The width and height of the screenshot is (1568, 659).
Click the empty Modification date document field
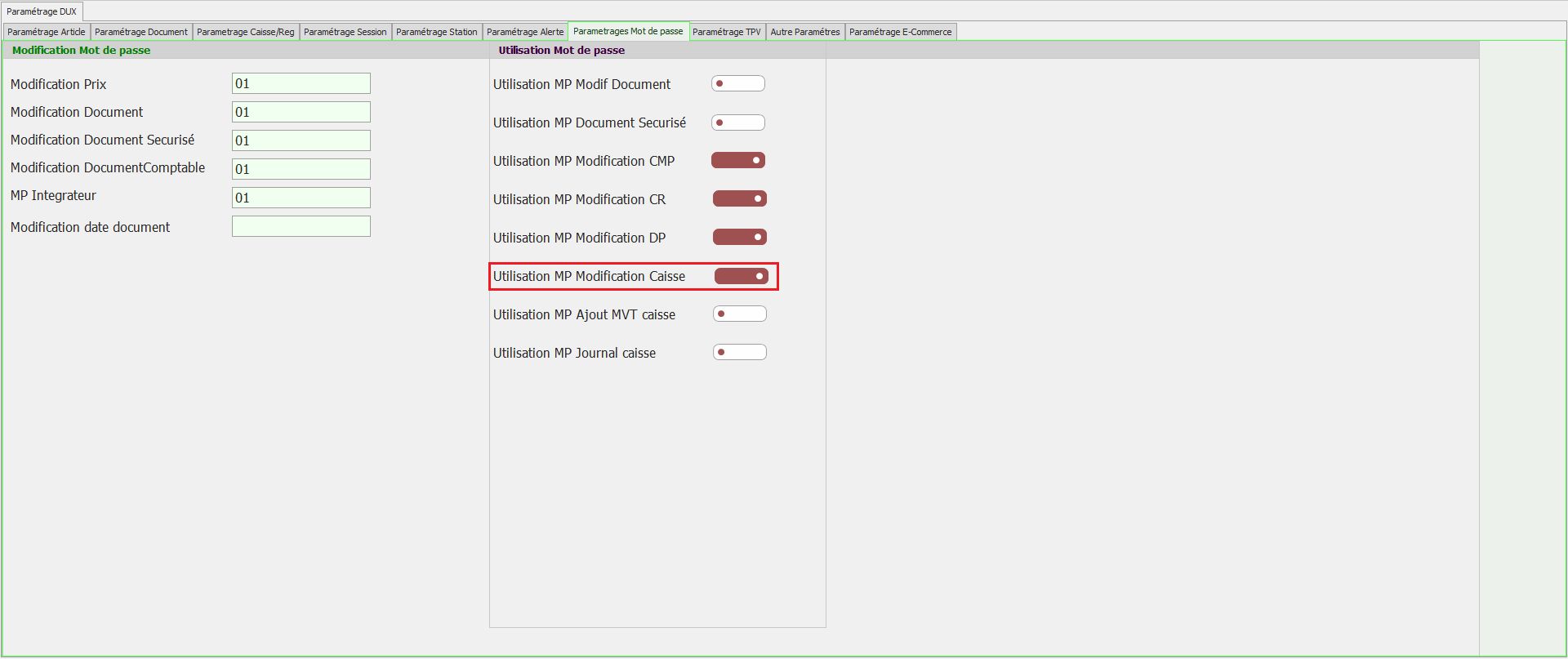301,226
